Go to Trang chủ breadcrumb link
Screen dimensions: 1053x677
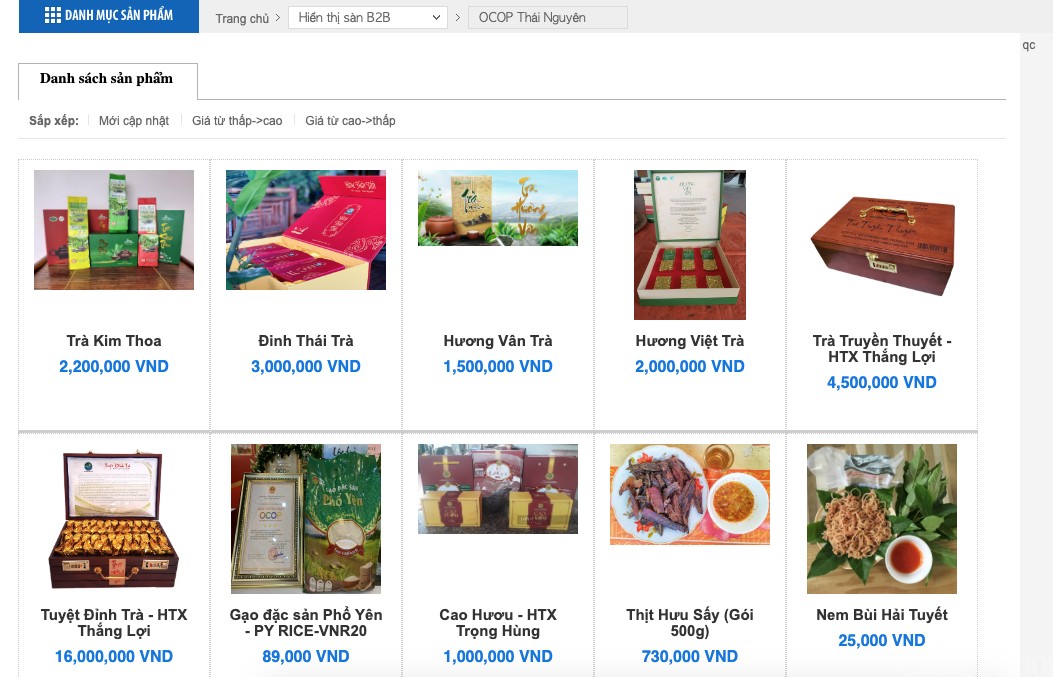click(x=242, y=18)
